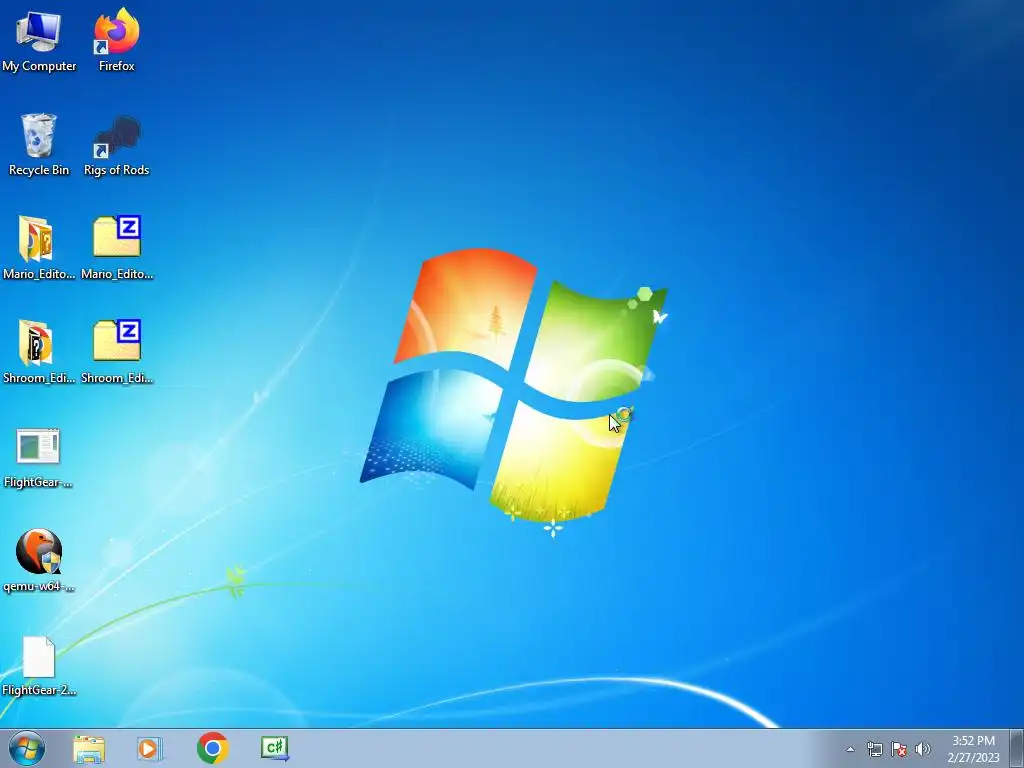Open the network status tray icon
This screenshot has width=1024, height=768.
point(874,749)
